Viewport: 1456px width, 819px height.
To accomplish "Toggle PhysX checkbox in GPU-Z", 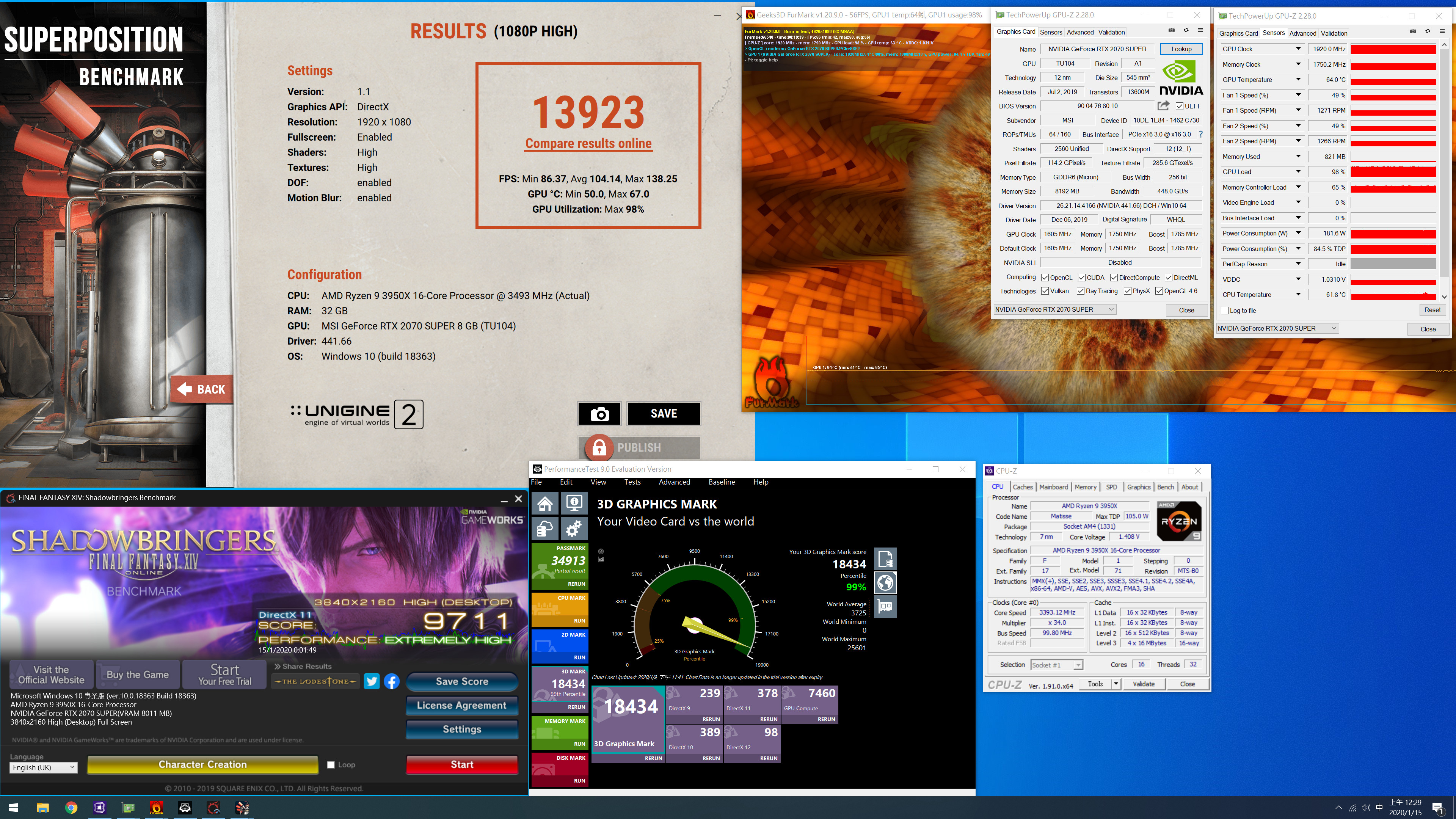I will pos(1128,291).
